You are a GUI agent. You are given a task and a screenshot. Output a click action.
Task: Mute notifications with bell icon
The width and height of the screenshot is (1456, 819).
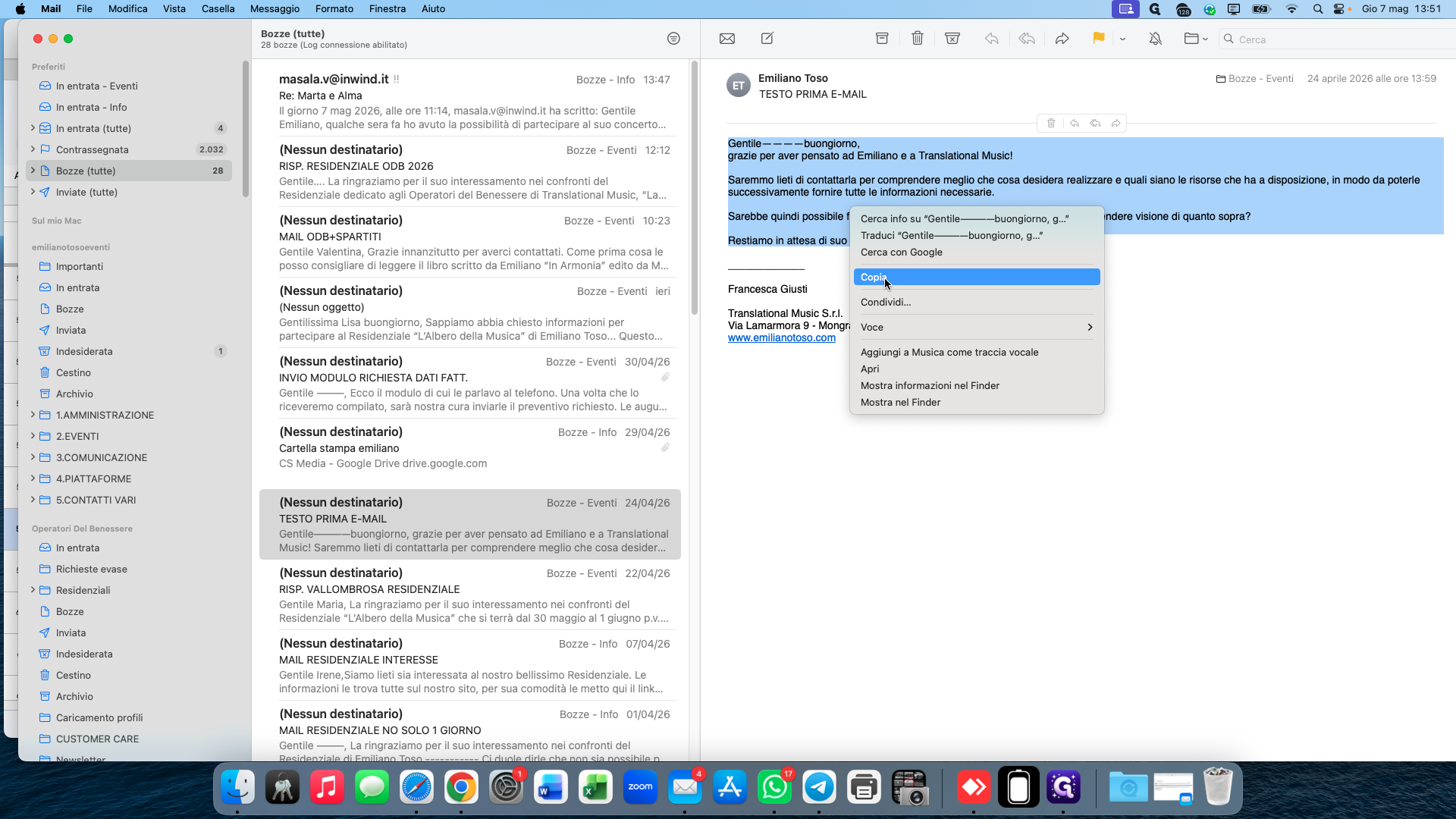(x=1155, y=39)
